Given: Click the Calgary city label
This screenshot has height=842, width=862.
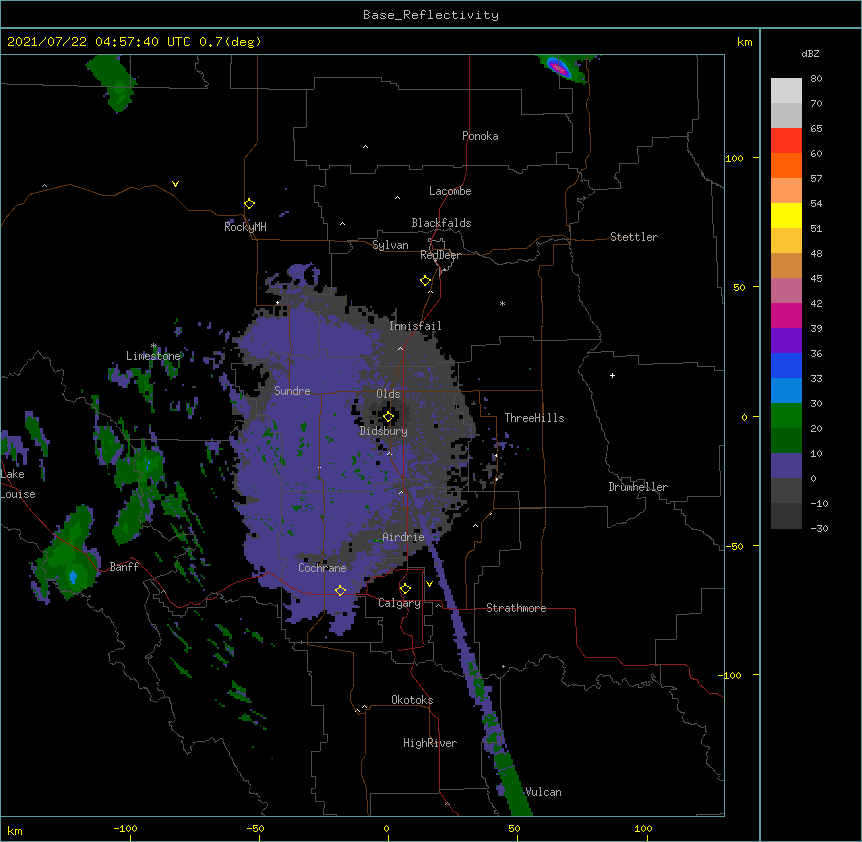Looking at the screenshot, I should (x=400, y=603).
